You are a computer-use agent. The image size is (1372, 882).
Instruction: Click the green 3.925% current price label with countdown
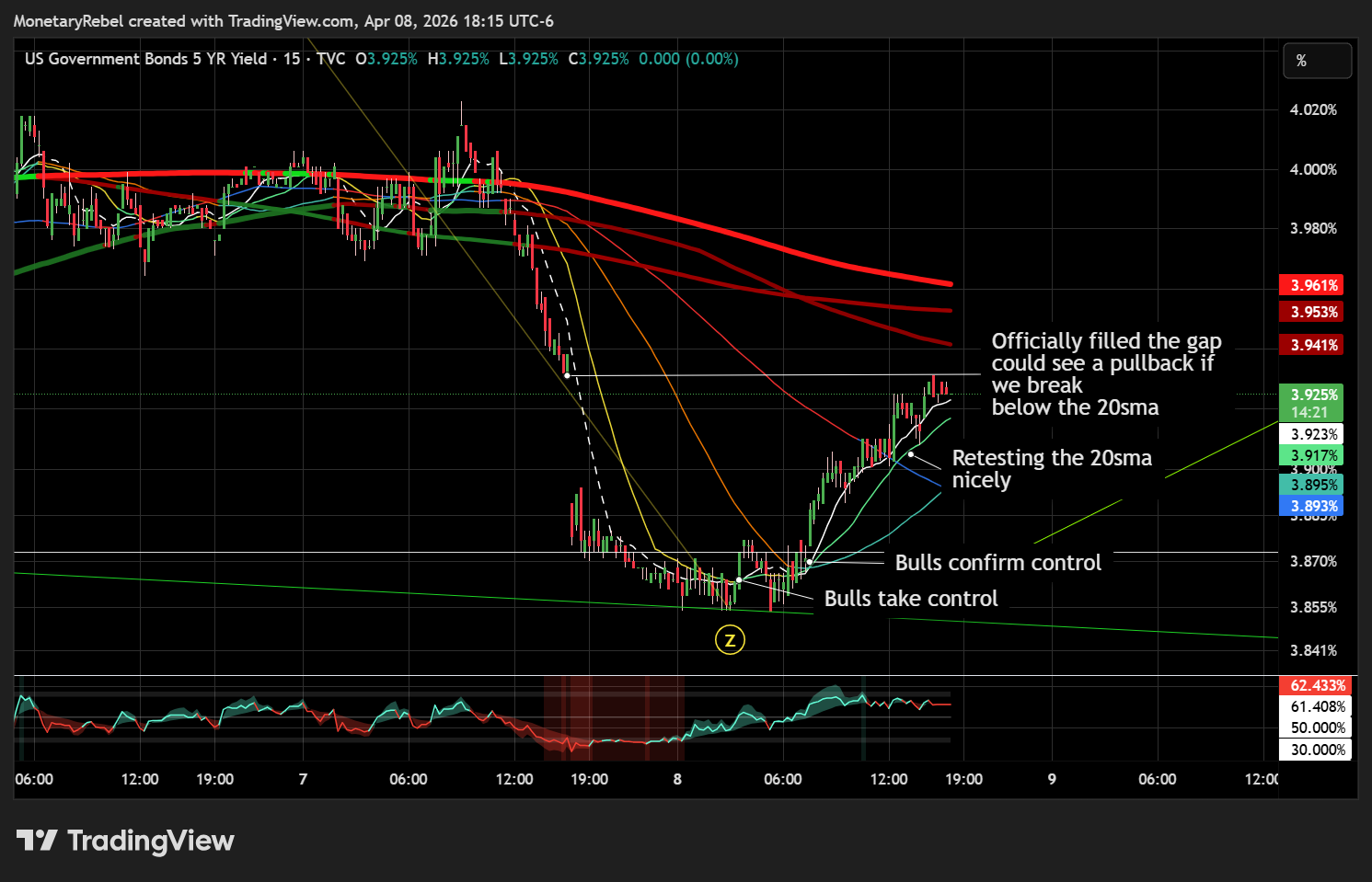[1310, 403]
